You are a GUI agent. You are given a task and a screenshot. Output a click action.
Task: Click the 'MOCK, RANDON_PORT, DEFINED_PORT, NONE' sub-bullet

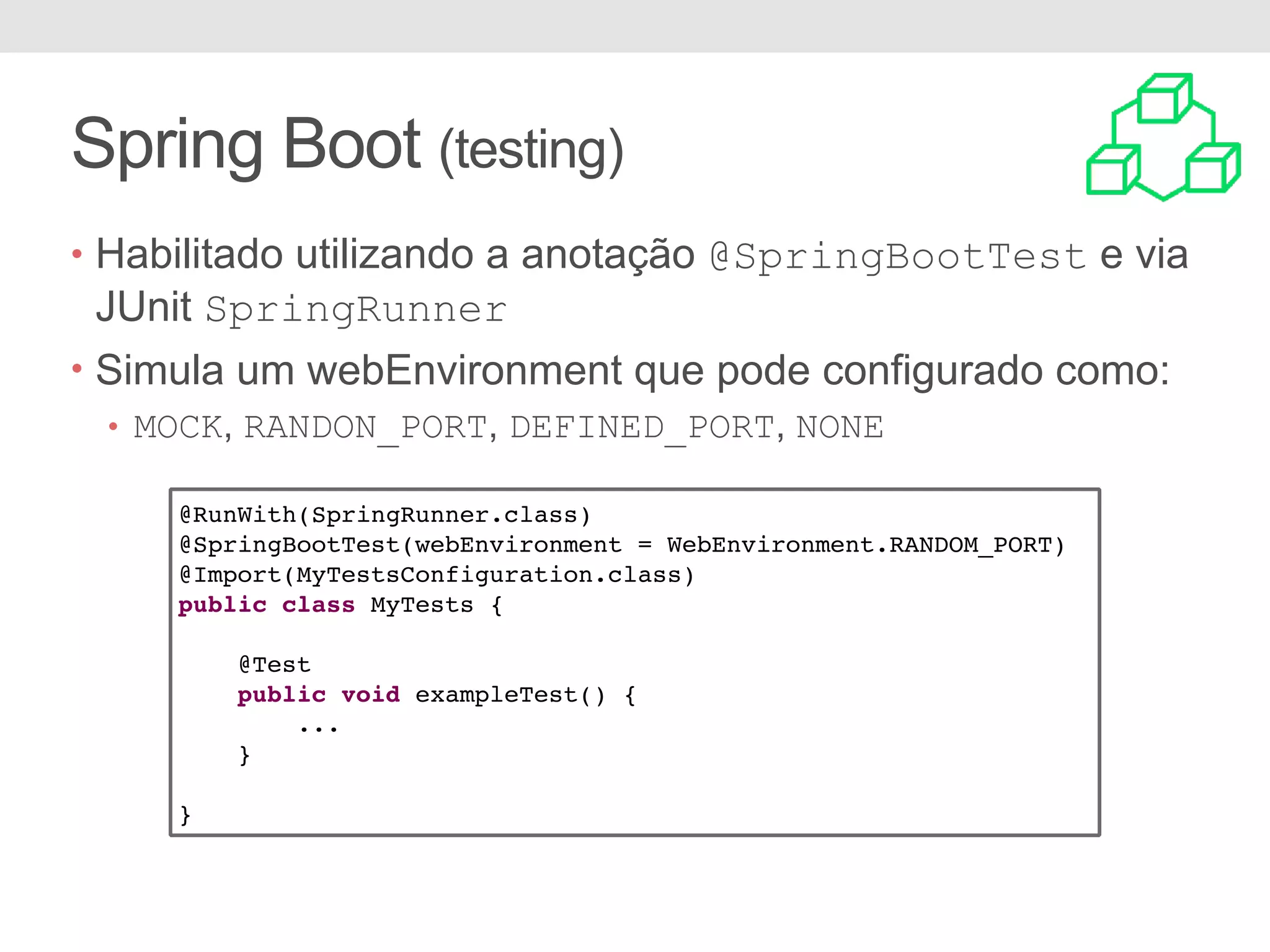(x=508, y=428)
